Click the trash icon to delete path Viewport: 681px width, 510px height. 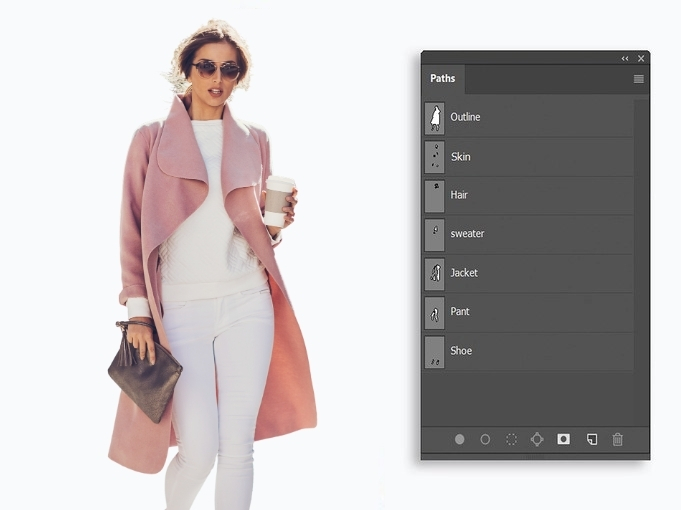tap(617, 439)
